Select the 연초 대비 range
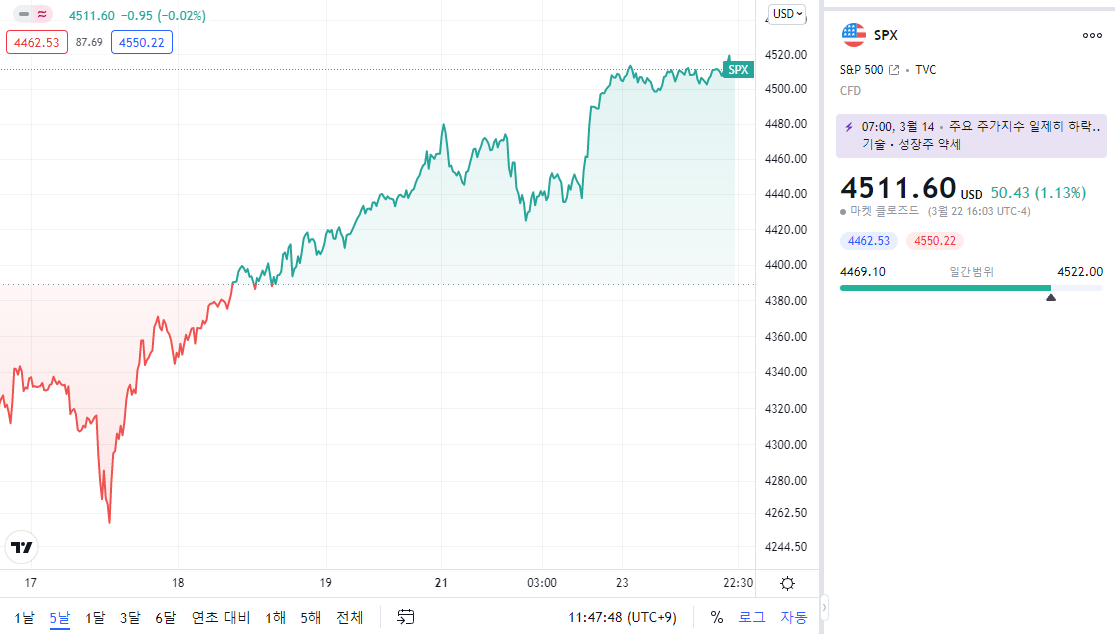The image size is (1115, 634). click(x=221, y=618)
